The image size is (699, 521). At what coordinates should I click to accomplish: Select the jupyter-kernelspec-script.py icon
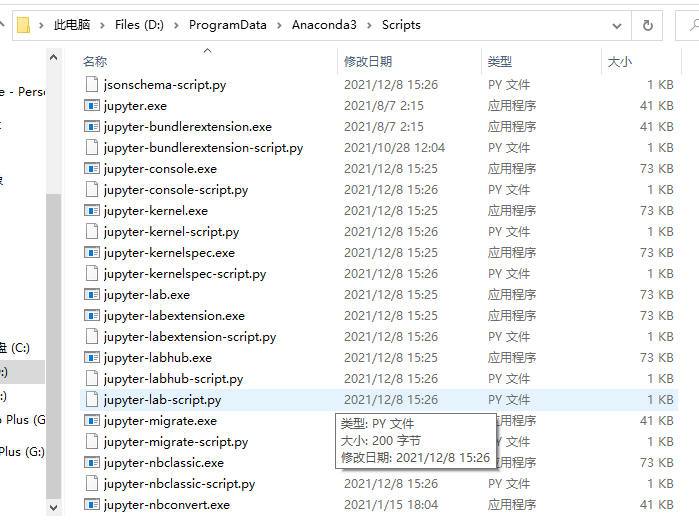click(92, 273)
